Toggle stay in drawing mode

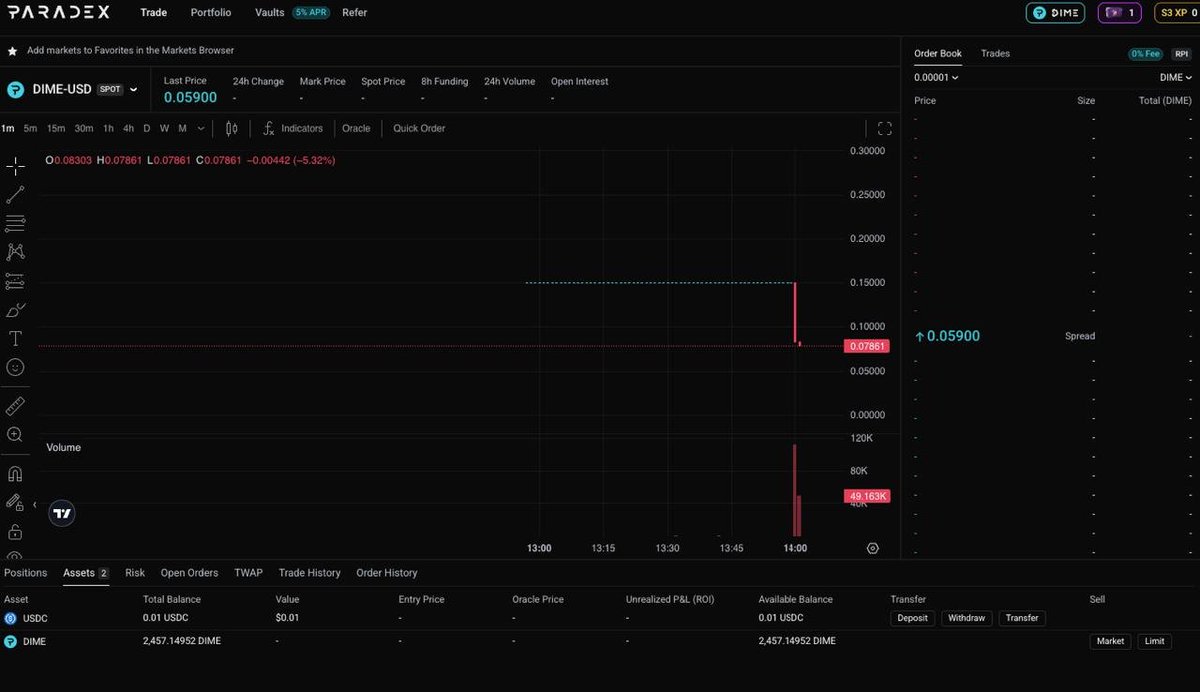[x=15, y=502]
